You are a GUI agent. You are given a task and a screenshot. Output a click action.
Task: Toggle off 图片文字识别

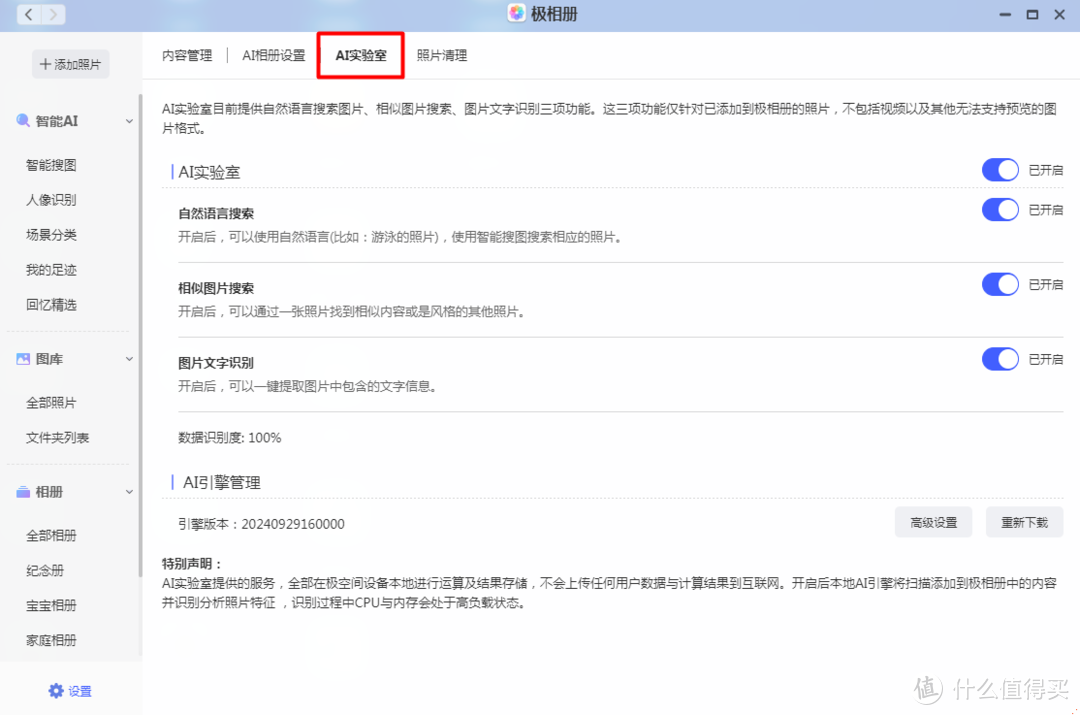(x=1000, y=358)
